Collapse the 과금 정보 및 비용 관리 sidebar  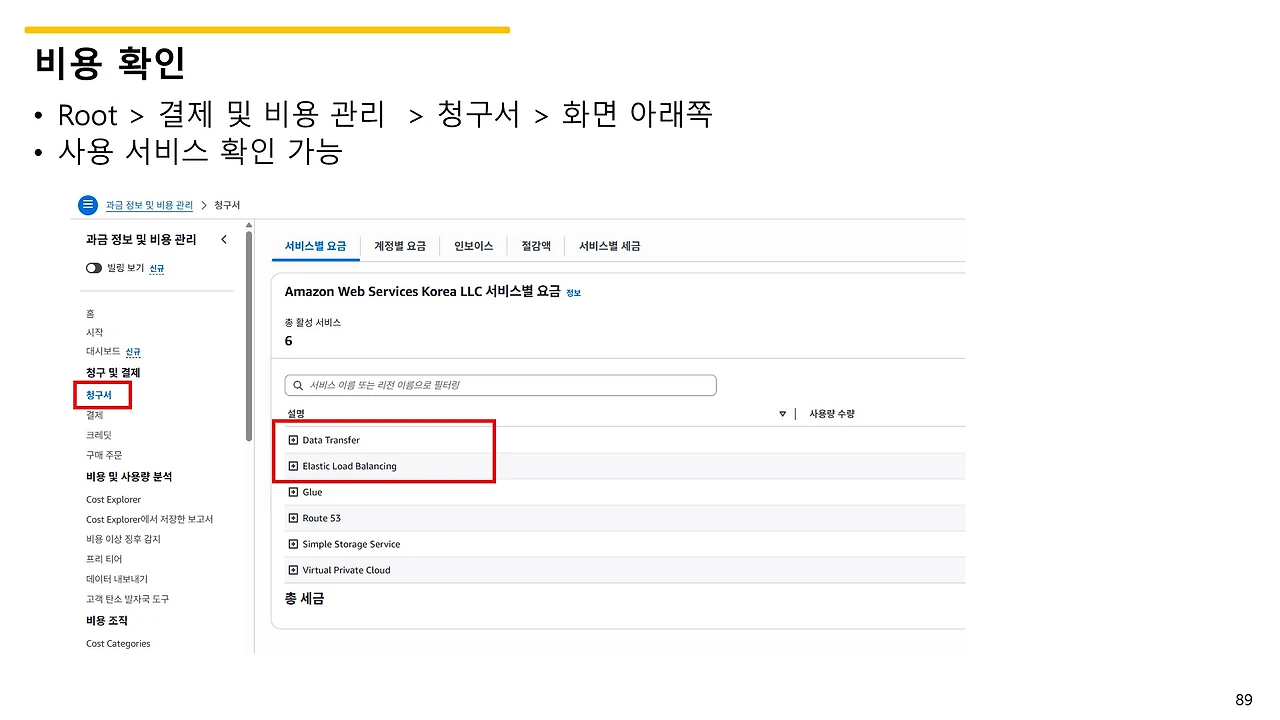tap(224, 239)
